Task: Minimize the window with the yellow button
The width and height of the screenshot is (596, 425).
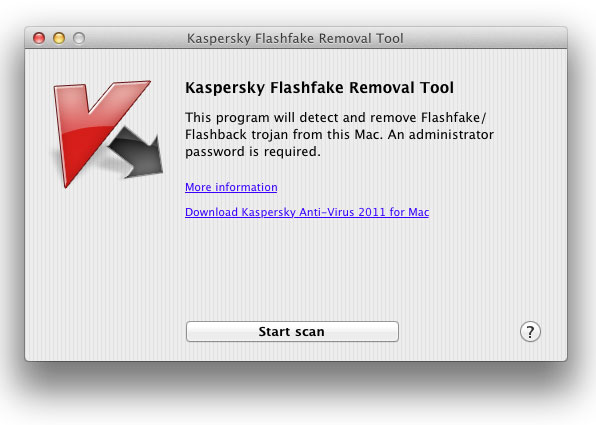Action: pyautogui.click(x=59, y=38)
